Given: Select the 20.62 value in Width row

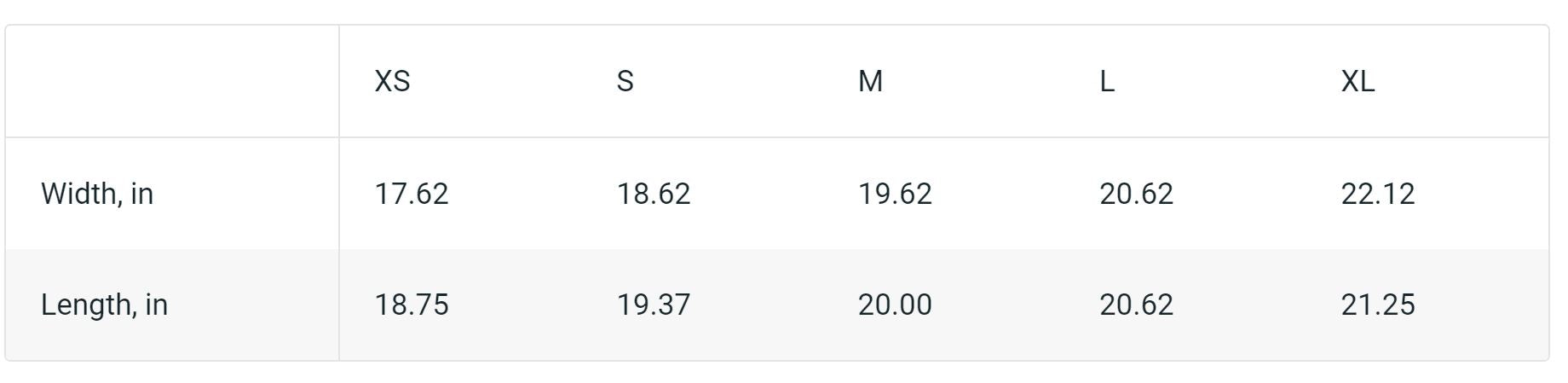Looking at the screenshot, I should pyautogui.click(x=1136, y=194).
